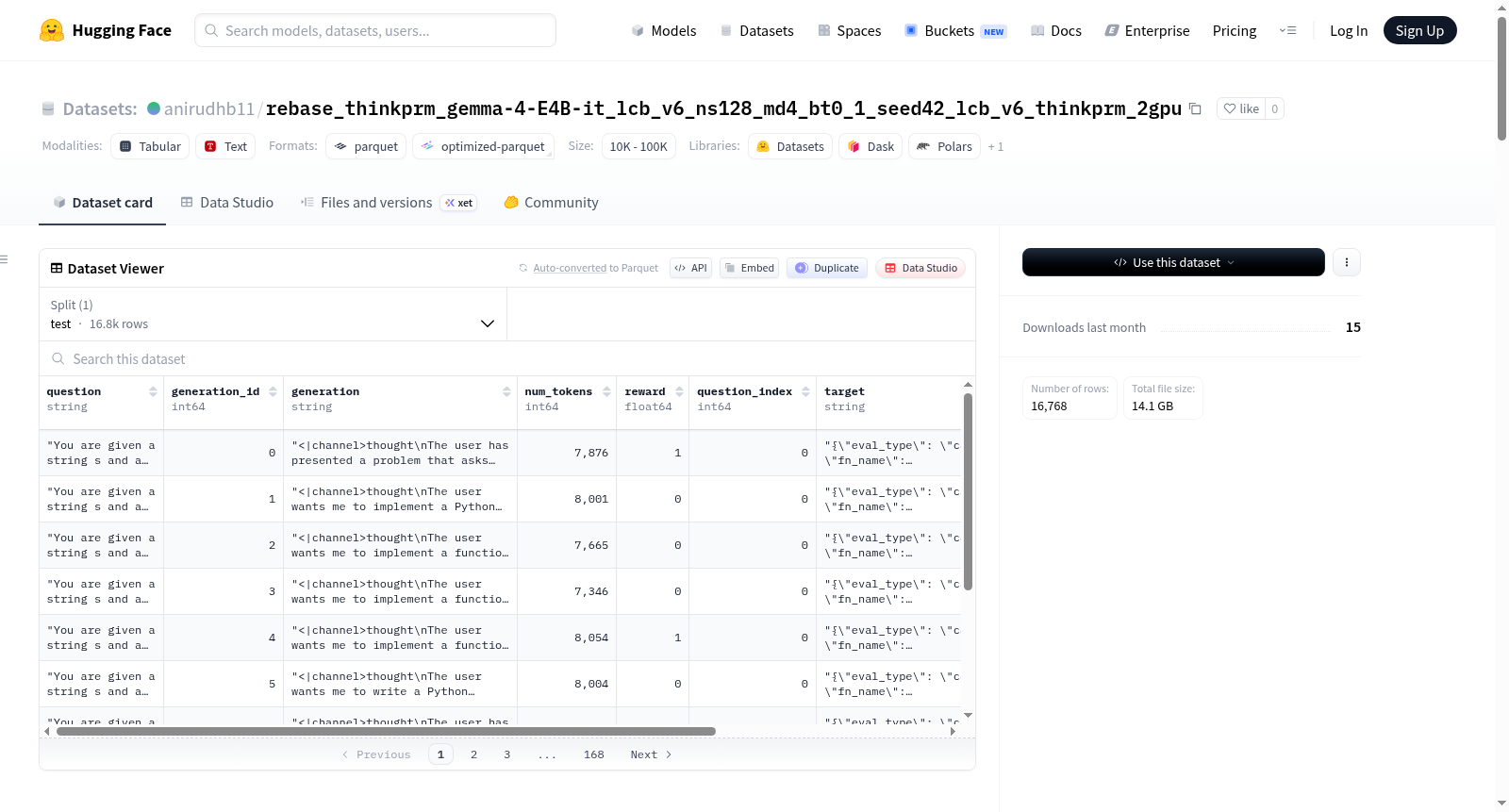
Task: Show the +1 additional libraries
Action: point(996,146)
